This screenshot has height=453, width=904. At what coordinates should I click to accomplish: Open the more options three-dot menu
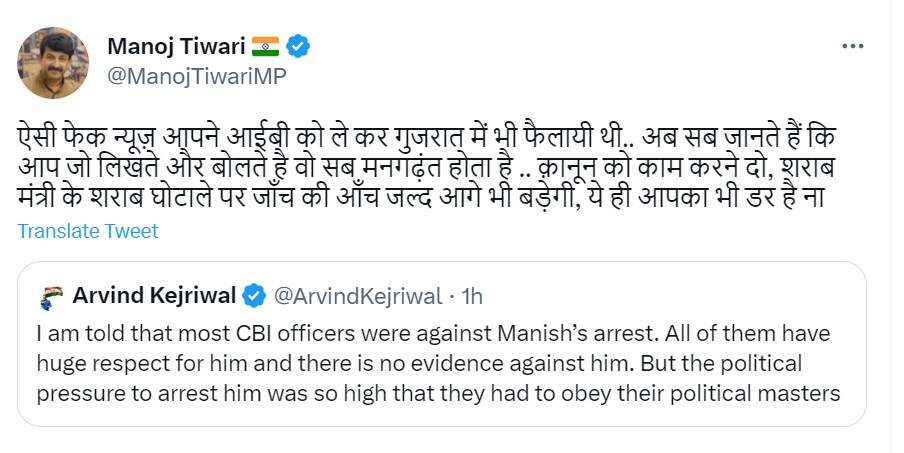tap(853, 47)
